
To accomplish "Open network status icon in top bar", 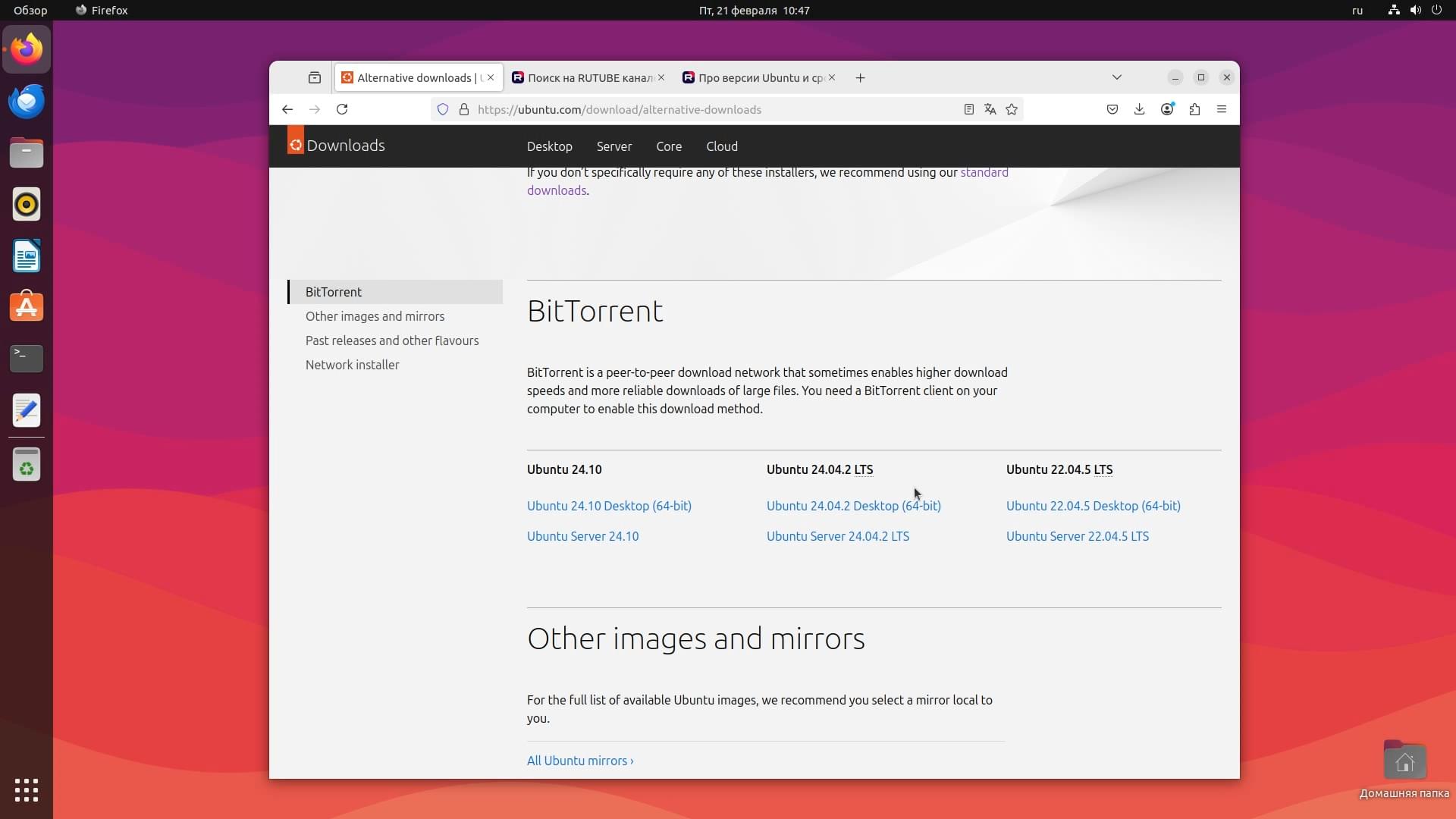I will coord(1394,10).
